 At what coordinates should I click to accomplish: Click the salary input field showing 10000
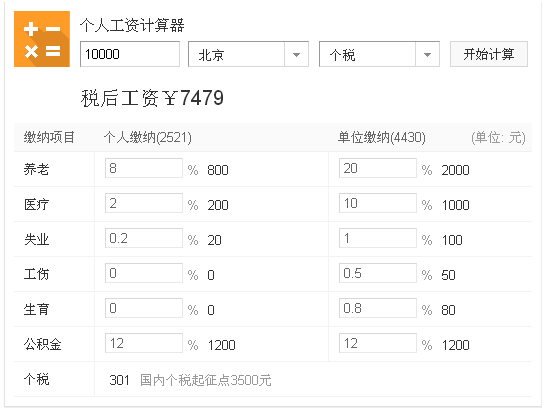(130, 54)
